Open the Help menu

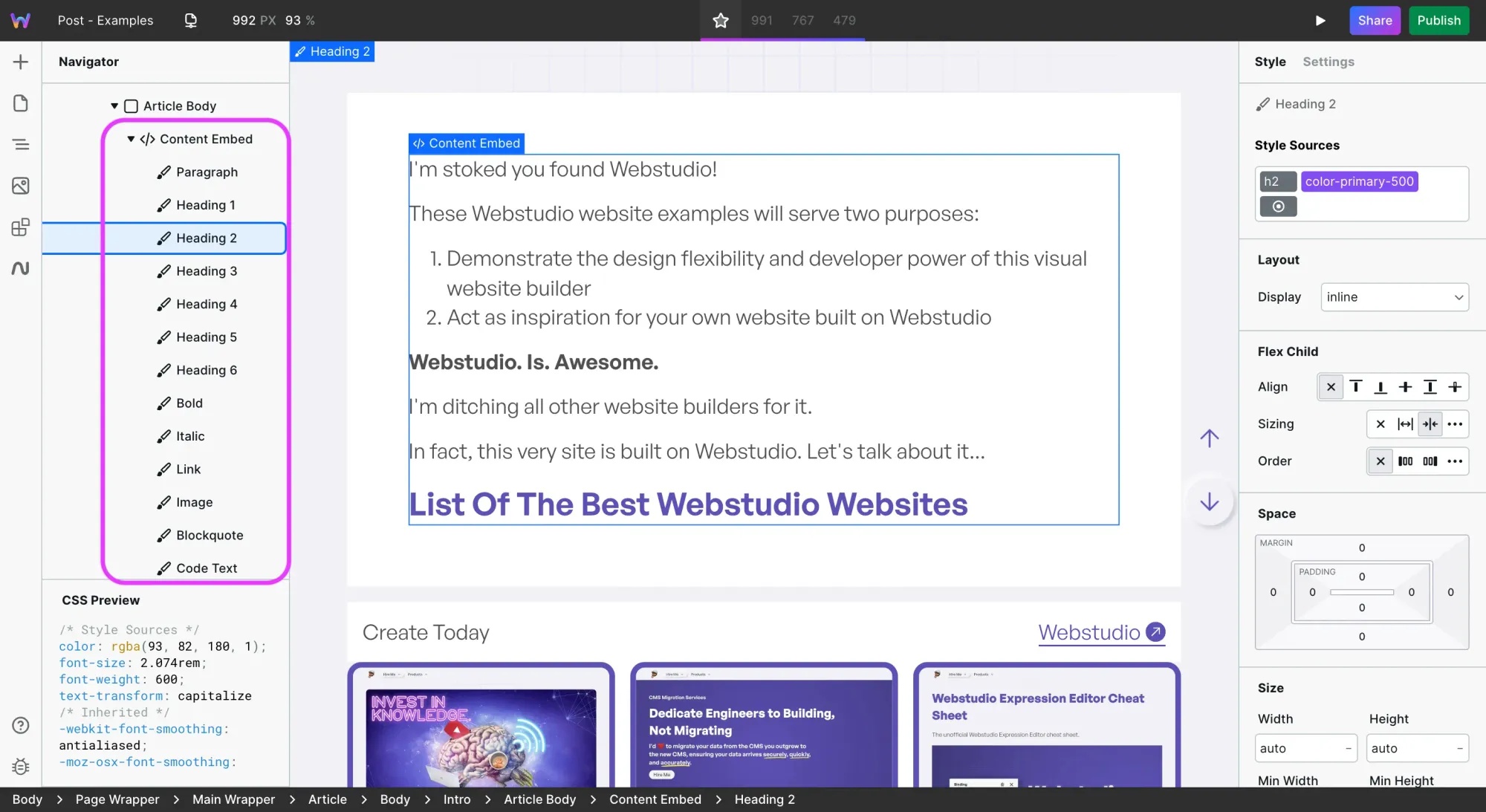tap(21, 725)
